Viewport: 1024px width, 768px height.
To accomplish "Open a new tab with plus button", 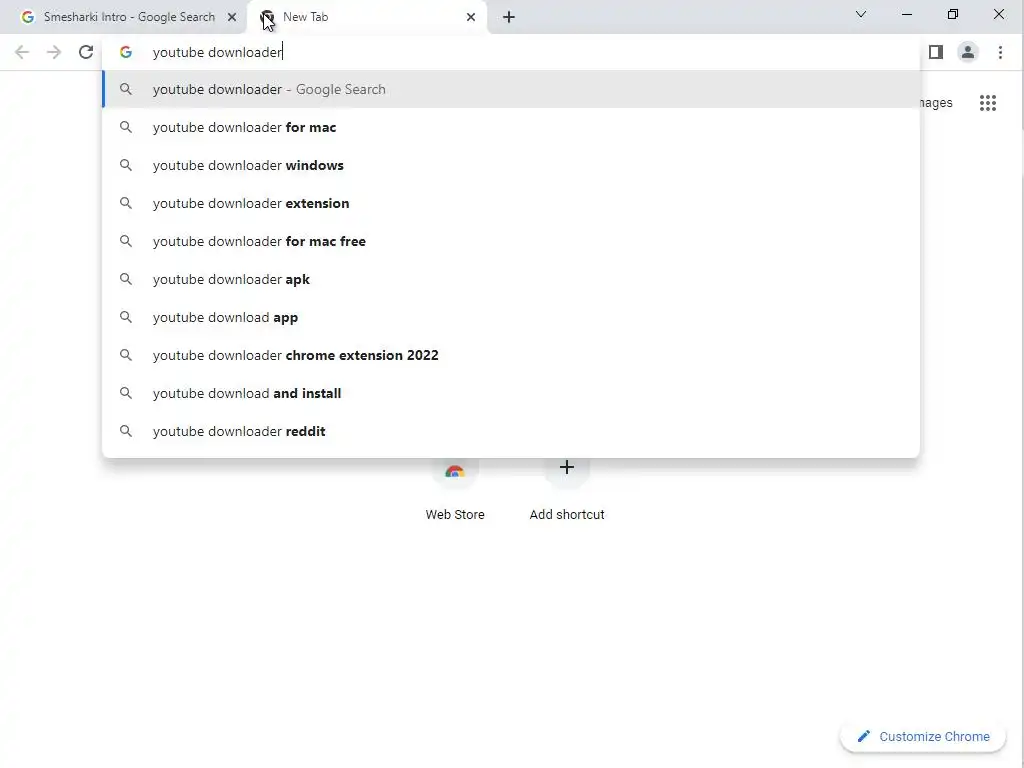I will point(509,17).
